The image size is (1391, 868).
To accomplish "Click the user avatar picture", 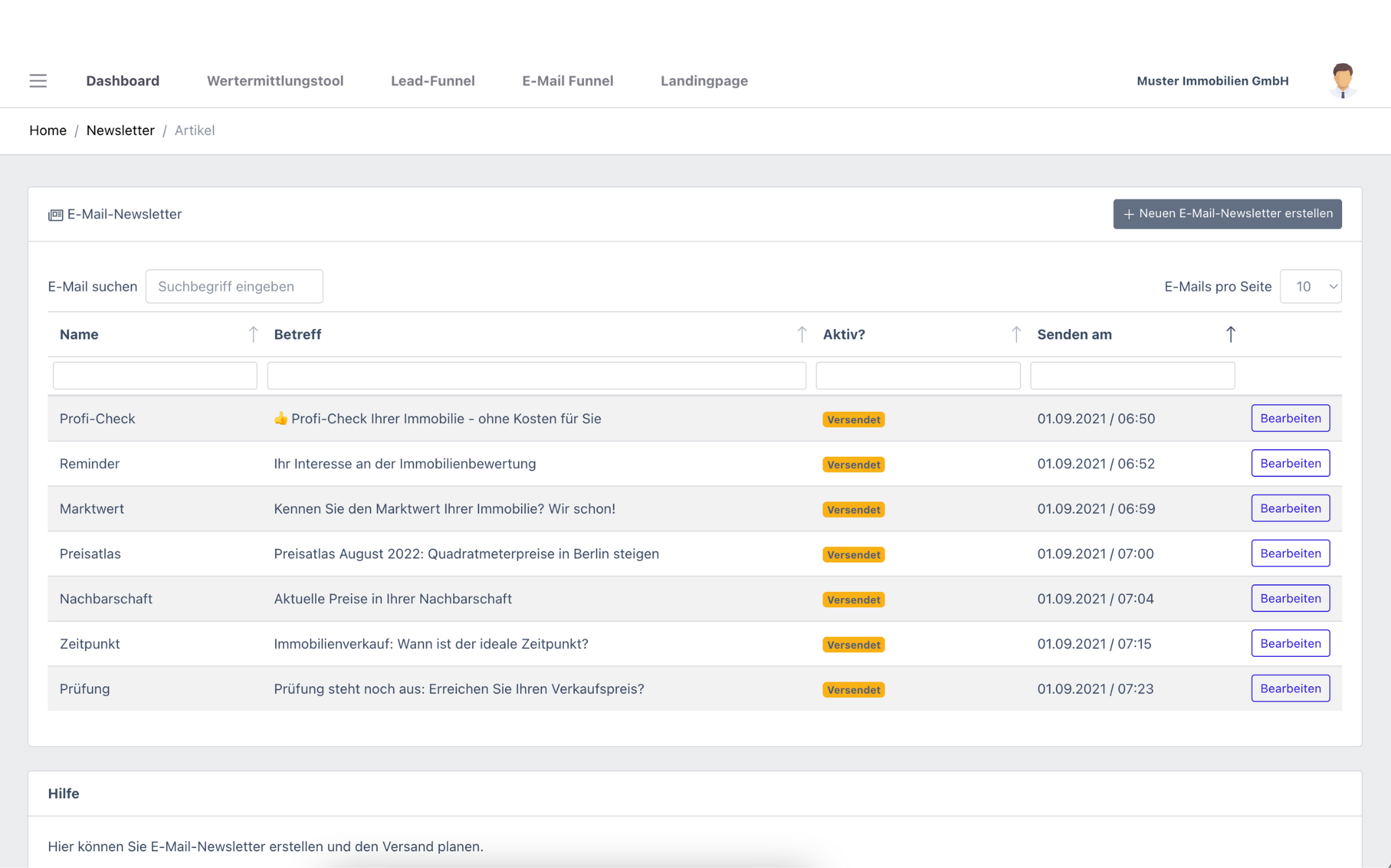I will 1342,81.
